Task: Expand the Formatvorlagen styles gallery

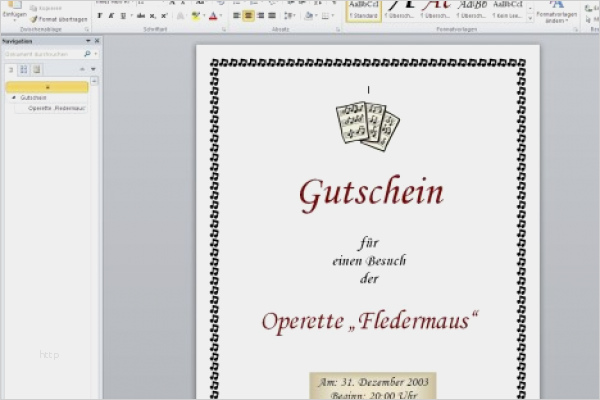Action: (530, 19)
